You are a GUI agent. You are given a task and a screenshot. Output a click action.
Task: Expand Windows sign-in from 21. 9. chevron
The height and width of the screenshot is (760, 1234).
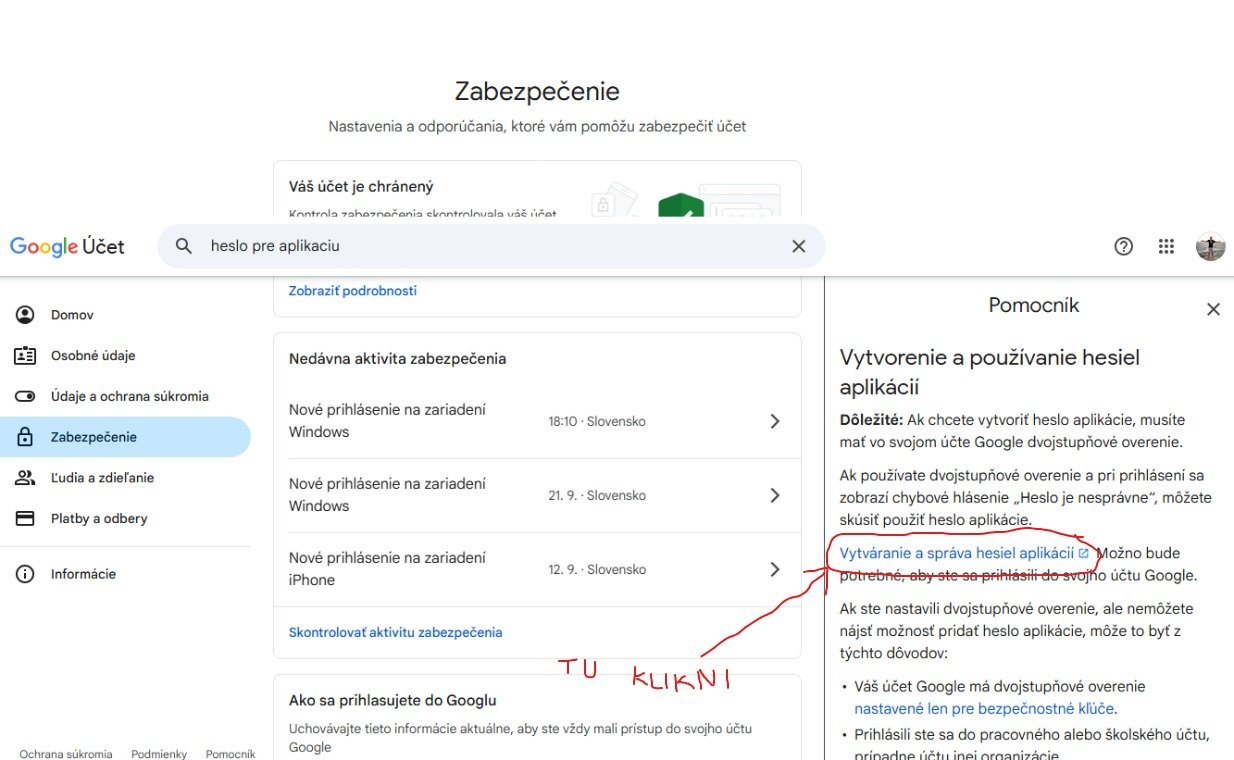(x=775, y=495)
